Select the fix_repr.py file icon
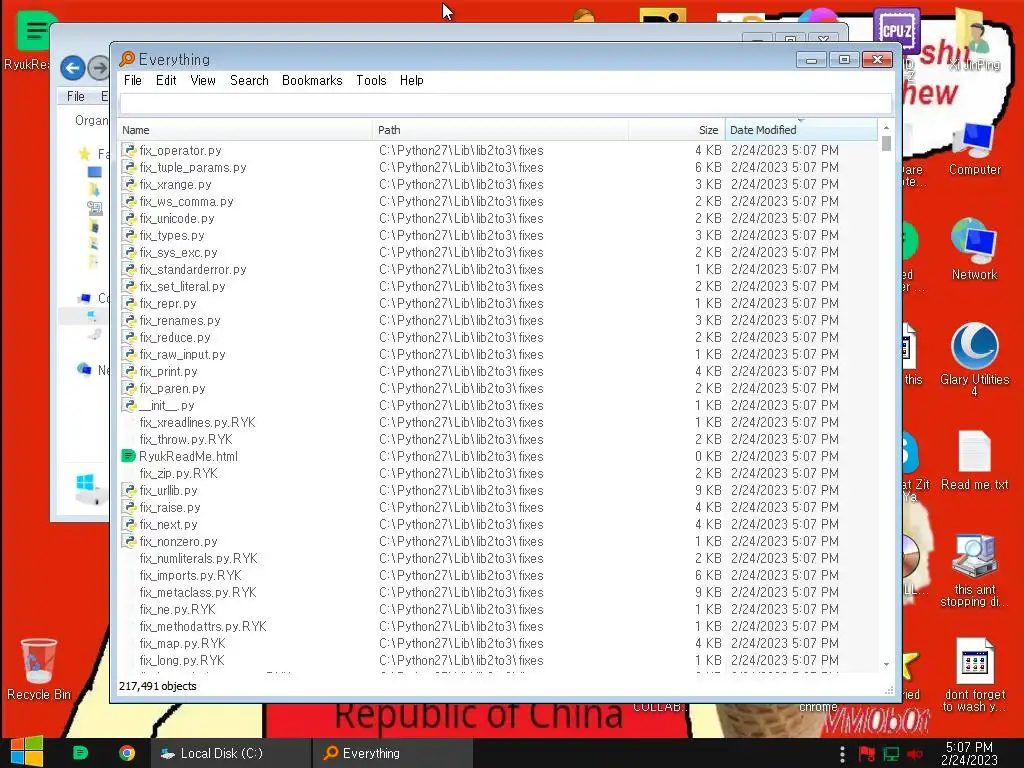The image size is (1024, 768). click(x=129, y=303)
